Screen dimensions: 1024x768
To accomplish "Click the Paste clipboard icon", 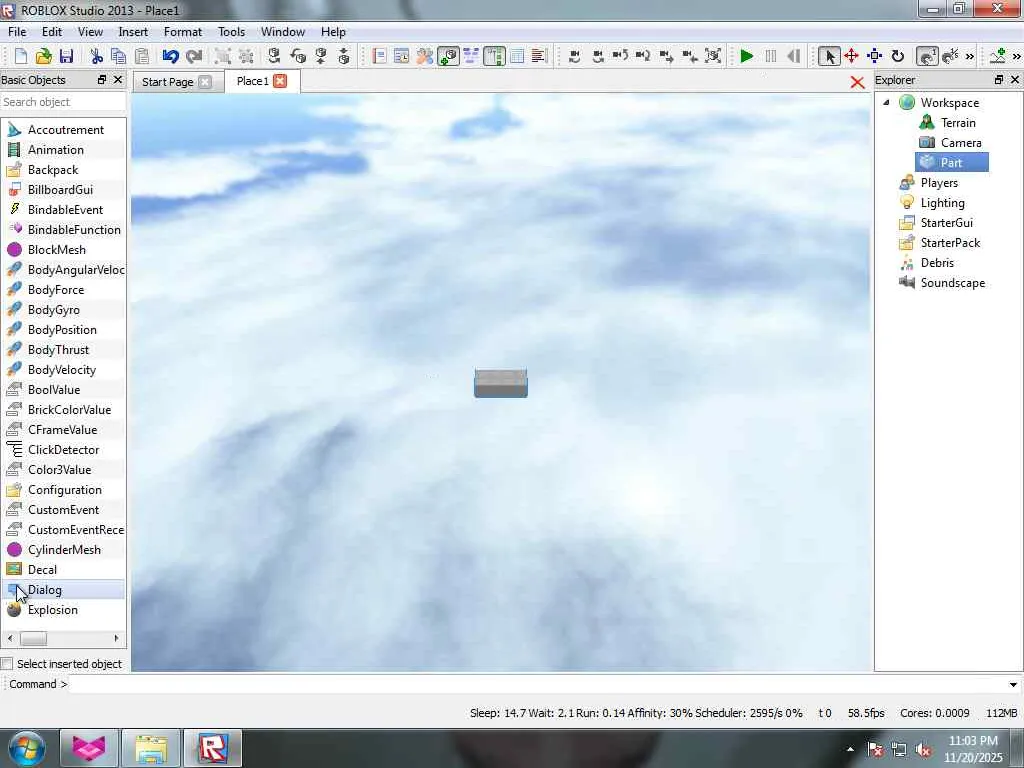I will (141, 56).
